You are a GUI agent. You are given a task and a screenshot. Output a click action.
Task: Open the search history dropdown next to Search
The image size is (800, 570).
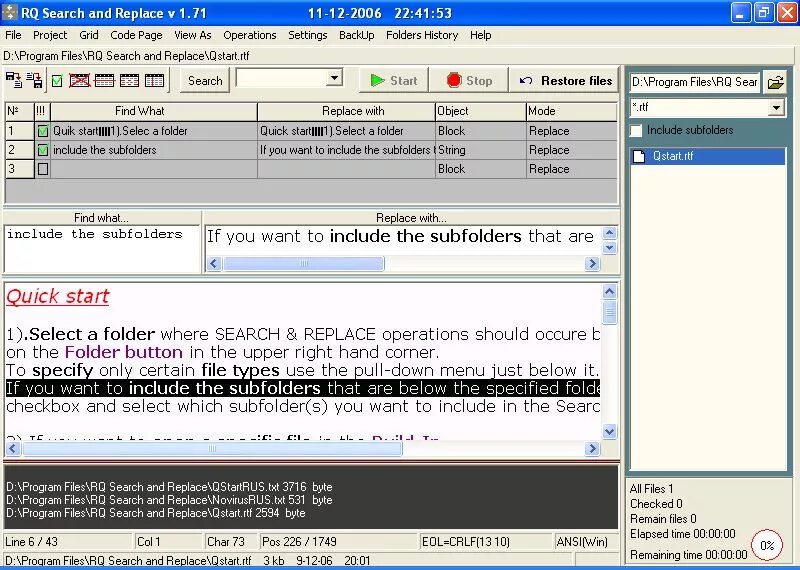click(x=334, y=79)
